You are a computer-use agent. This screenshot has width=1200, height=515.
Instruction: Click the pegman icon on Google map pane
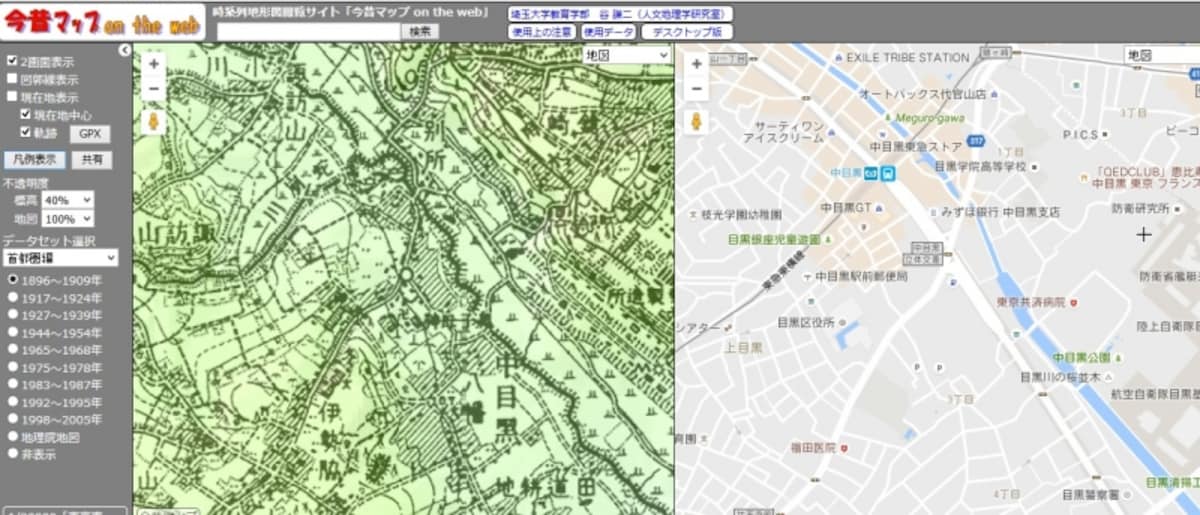[x=696, y=122]
